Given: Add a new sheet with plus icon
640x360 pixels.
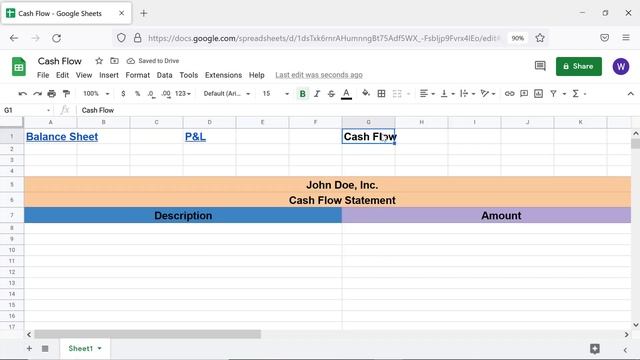Looking at the screenshot, I should click(x=29, y=349).
